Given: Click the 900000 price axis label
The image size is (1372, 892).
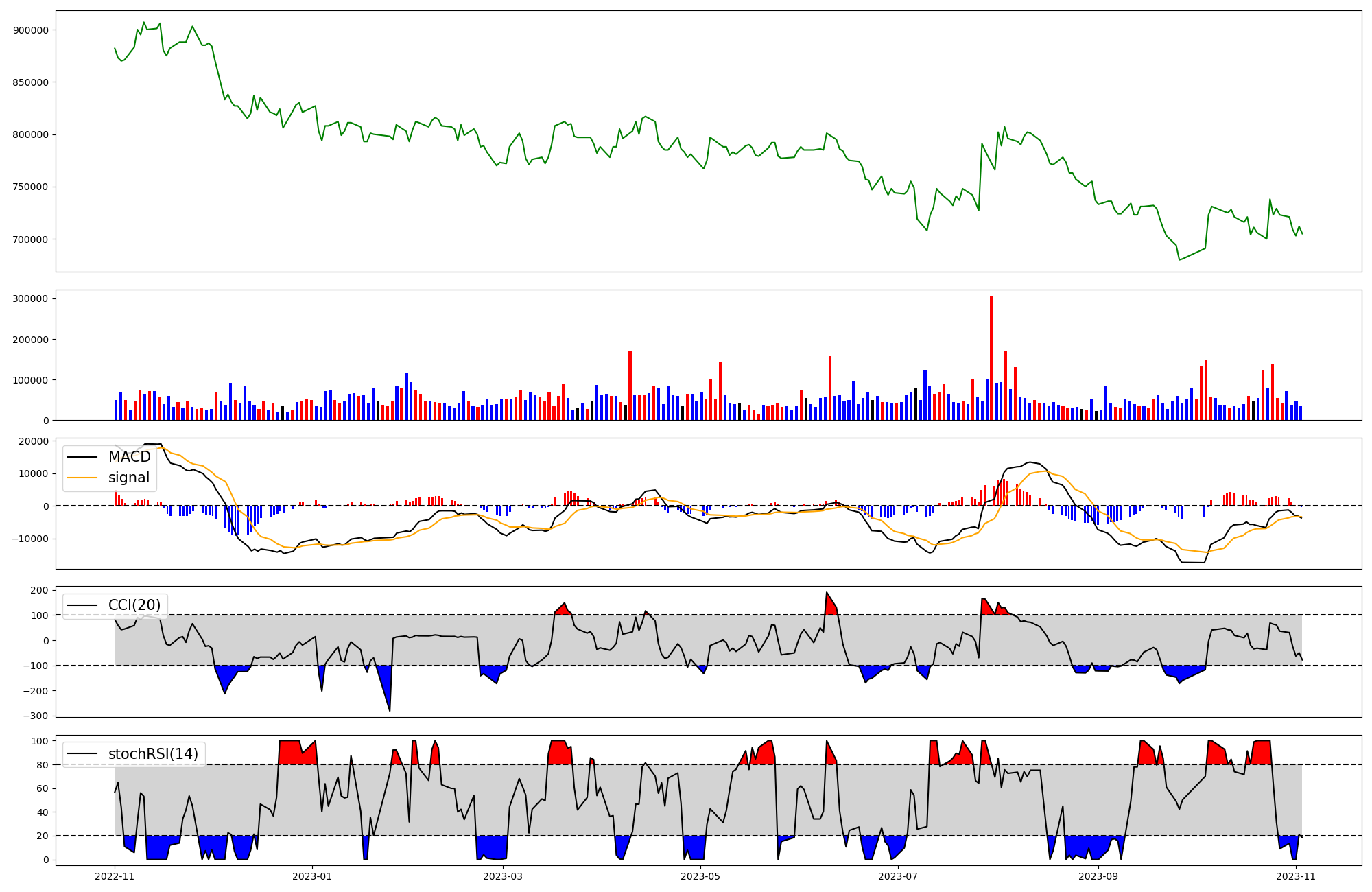Looking at the screenshot, I should tap(30, 30).
